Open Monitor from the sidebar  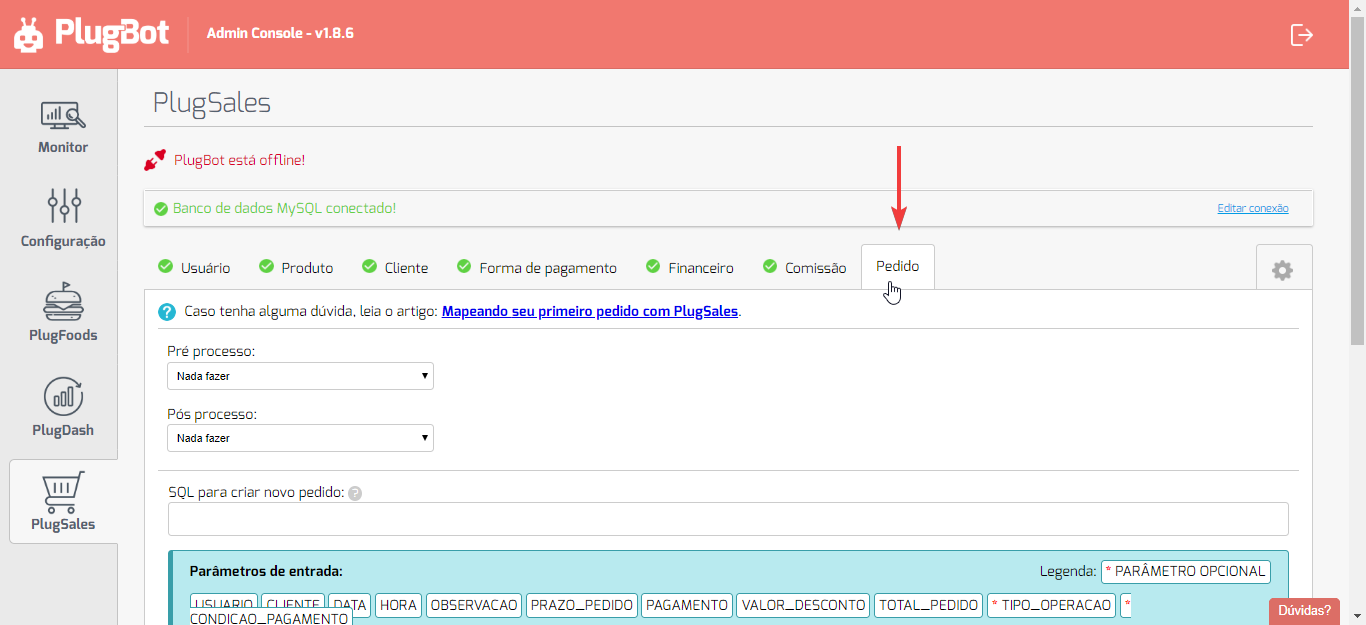coord(63,127)
